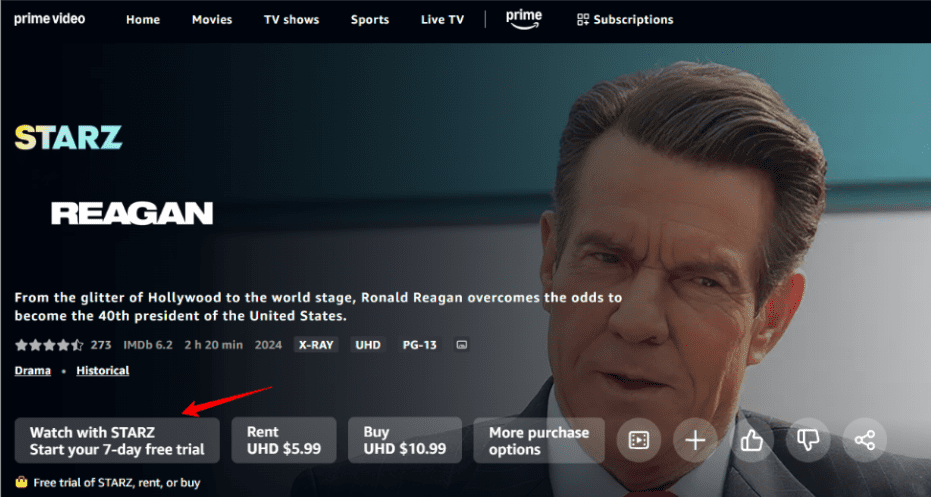Open the Drama genre link

click(x=33, y=371)
